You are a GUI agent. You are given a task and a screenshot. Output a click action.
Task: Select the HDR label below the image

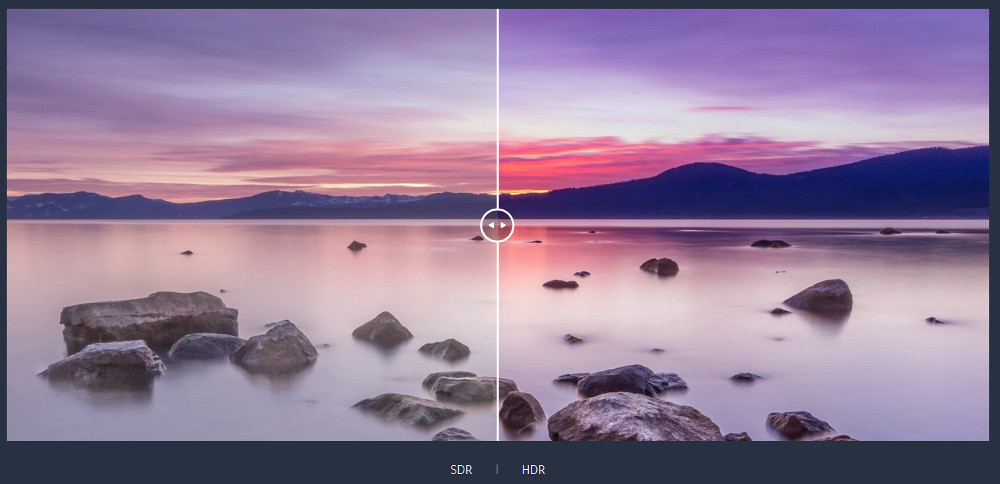[533, 469]
